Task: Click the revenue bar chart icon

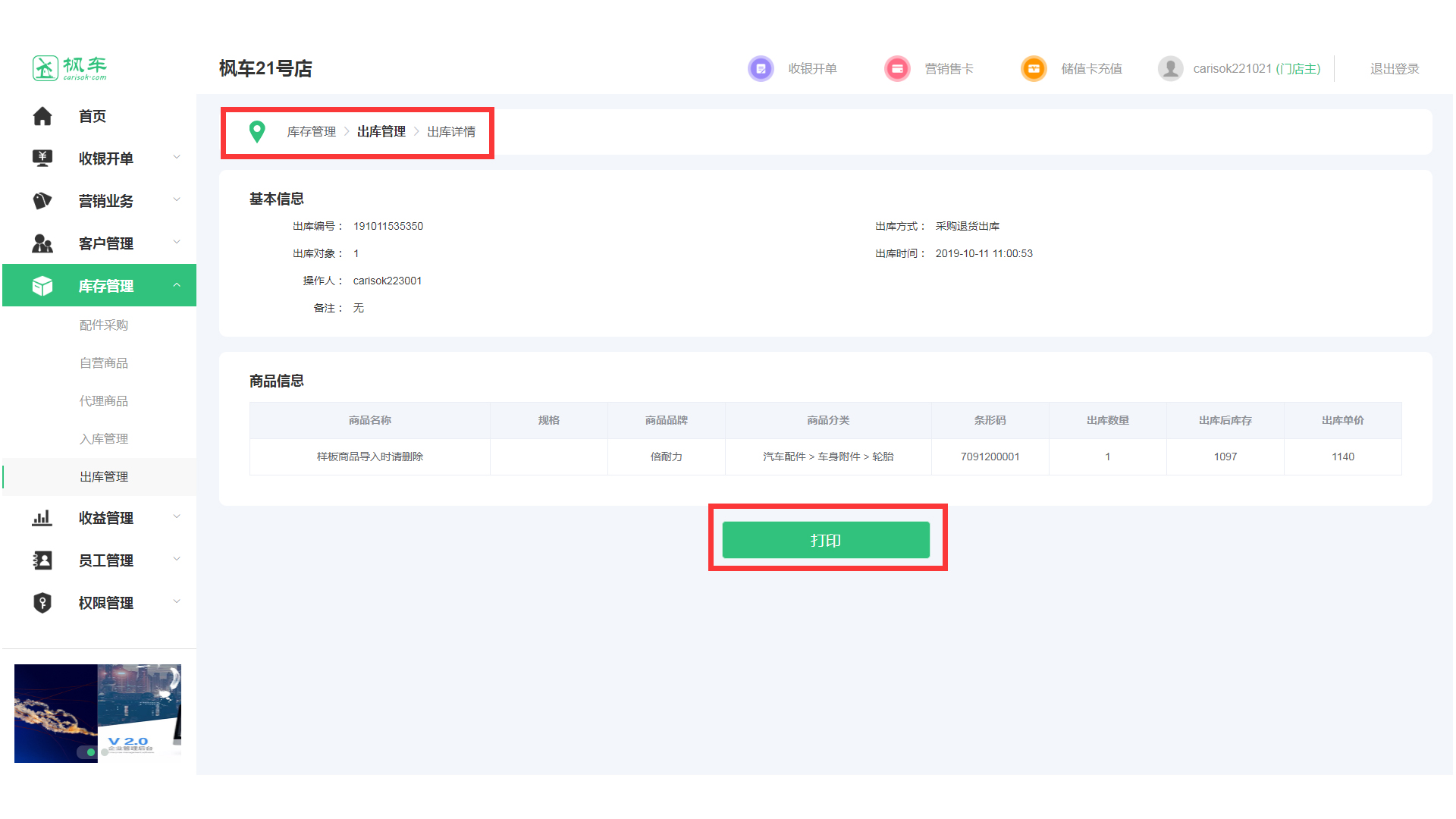Action: point(42,518)
